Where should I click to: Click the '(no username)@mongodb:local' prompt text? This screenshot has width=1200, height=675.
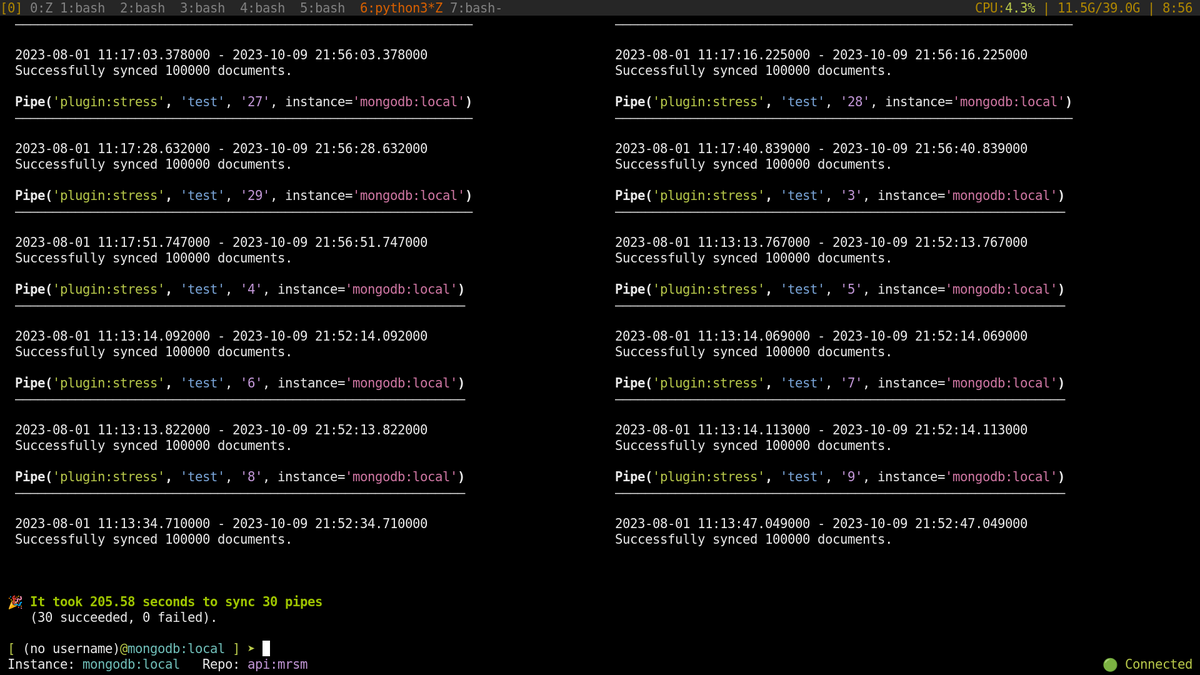124,649
